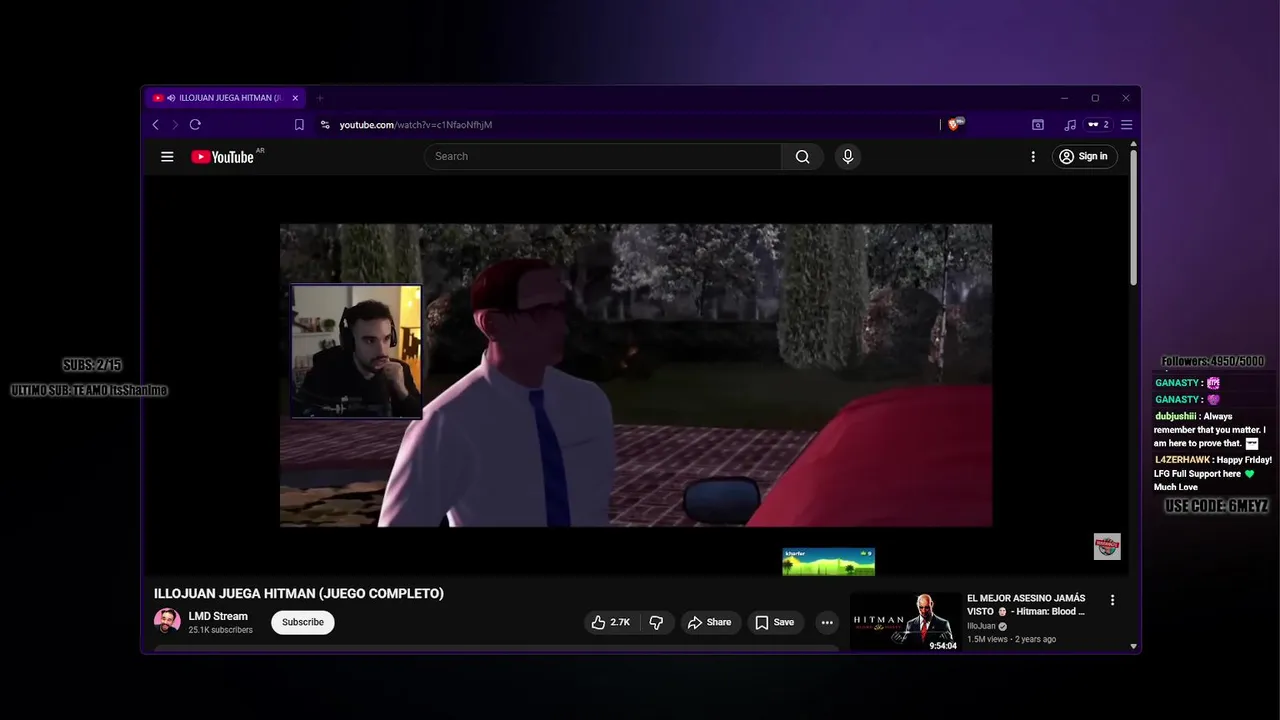Click the channel watermark badge at player corner
Image resolution: width=1280 pixels, height=720 pixels.
1107,546
